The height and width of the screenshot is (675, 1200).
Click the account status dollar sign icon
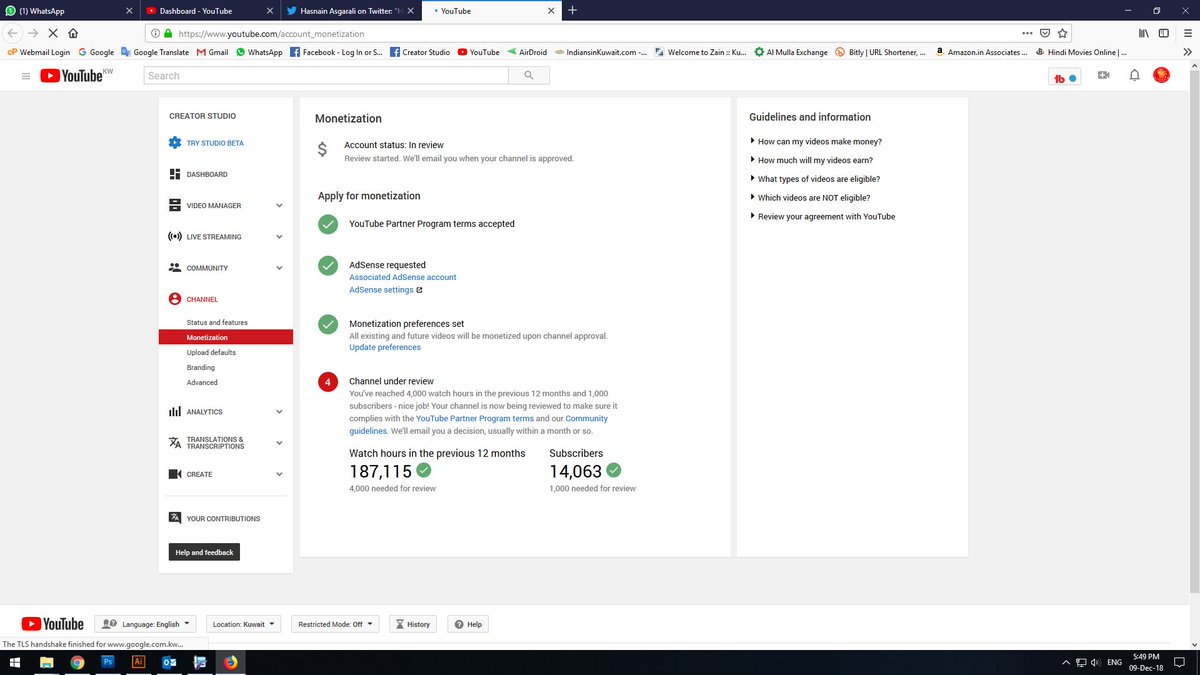coord(322,150)
